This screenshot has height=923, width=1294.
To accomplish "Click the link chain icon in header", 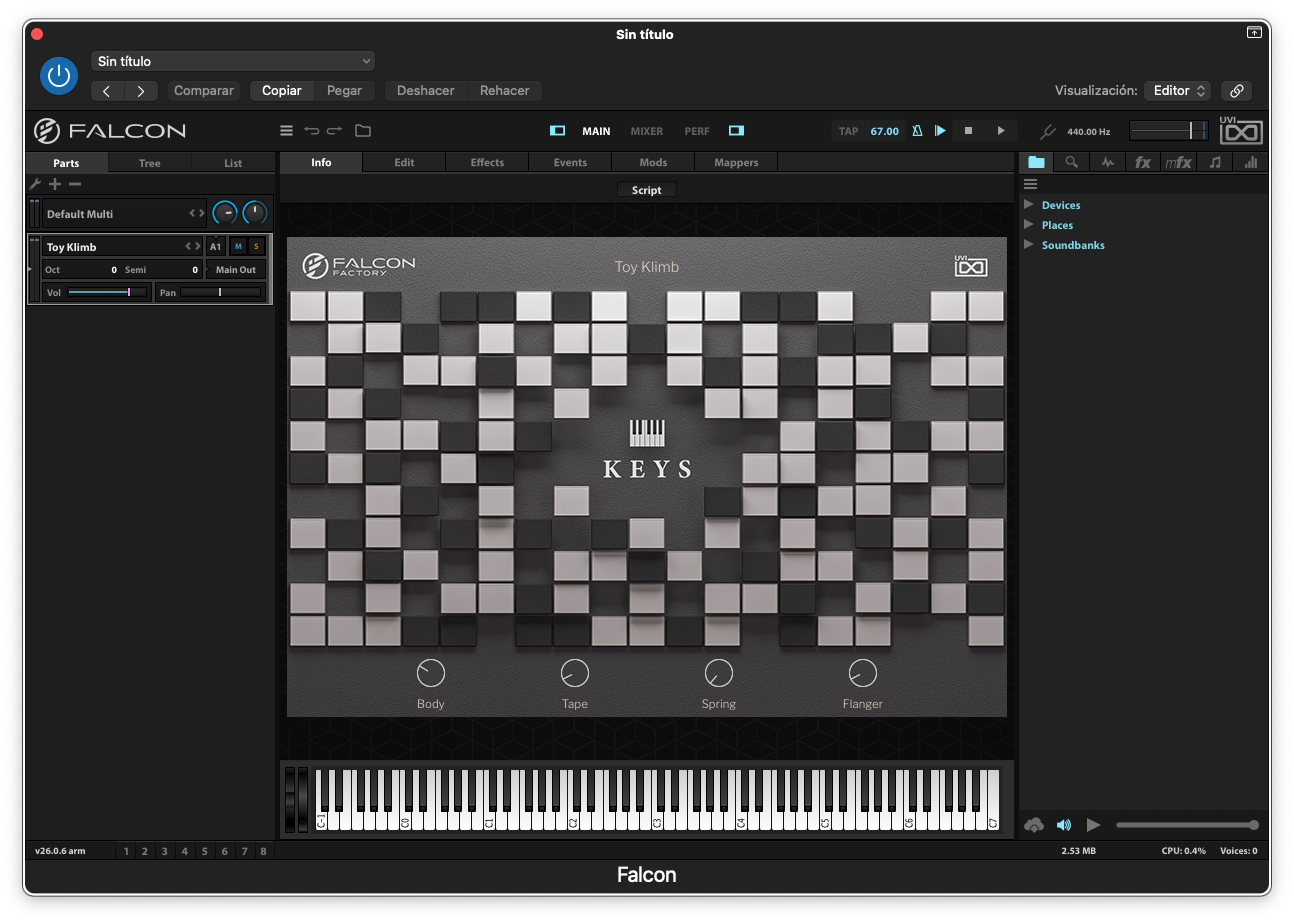I will tap(1237, 91).
